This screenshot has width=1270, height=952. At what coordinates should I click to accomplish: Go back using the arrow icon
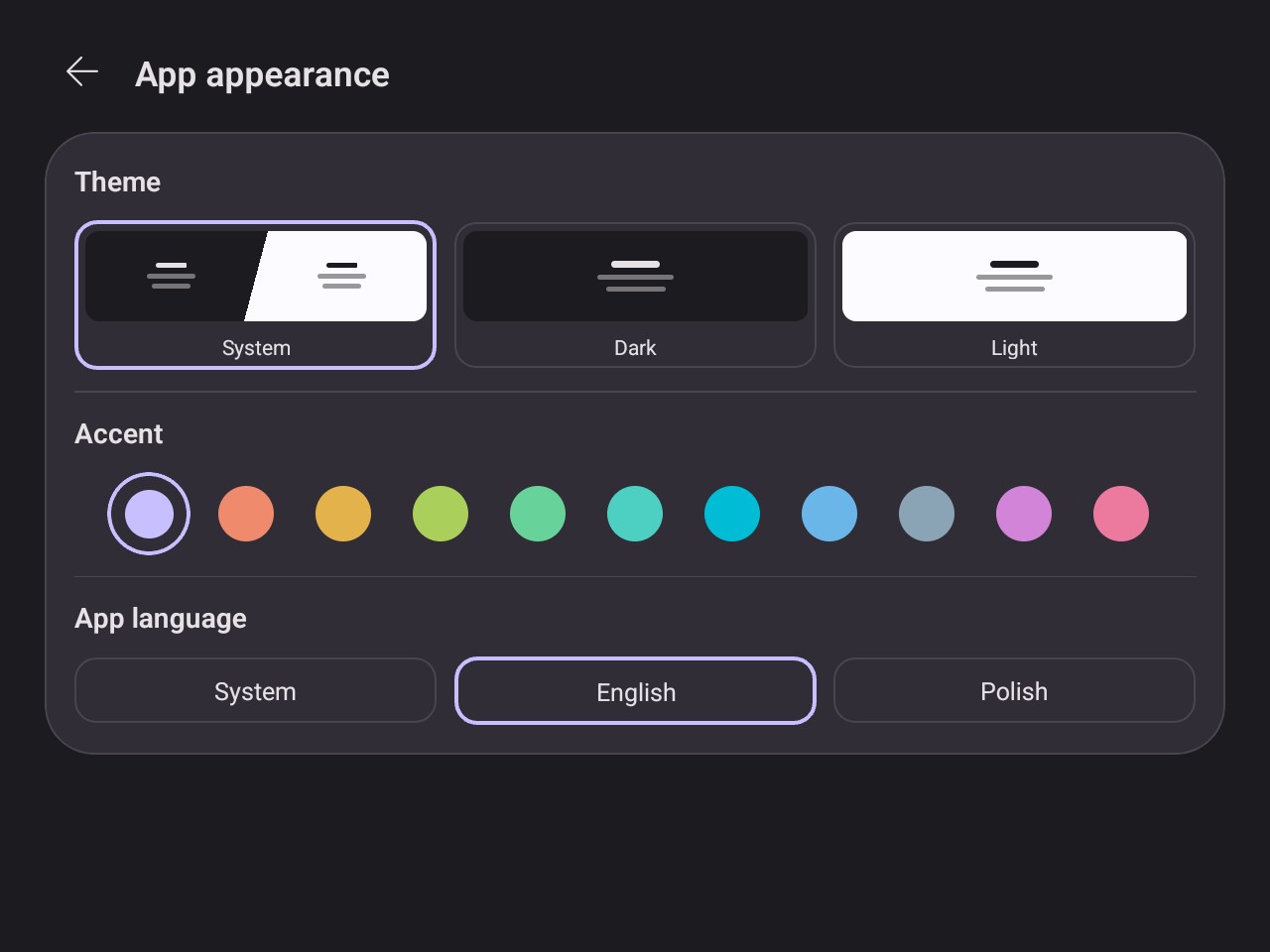pyautogui.click(x=82, y=71)
